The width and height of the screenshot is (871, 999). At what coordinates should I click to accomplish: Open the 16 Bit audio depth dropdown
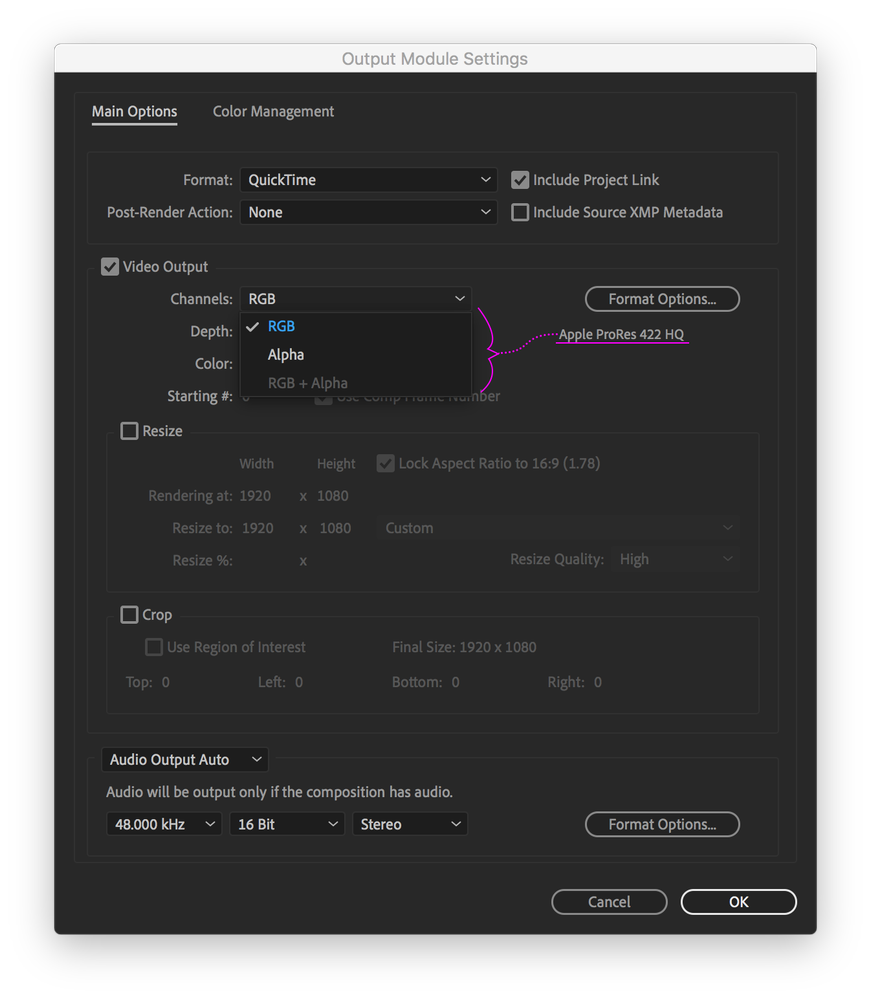point(286,823)
